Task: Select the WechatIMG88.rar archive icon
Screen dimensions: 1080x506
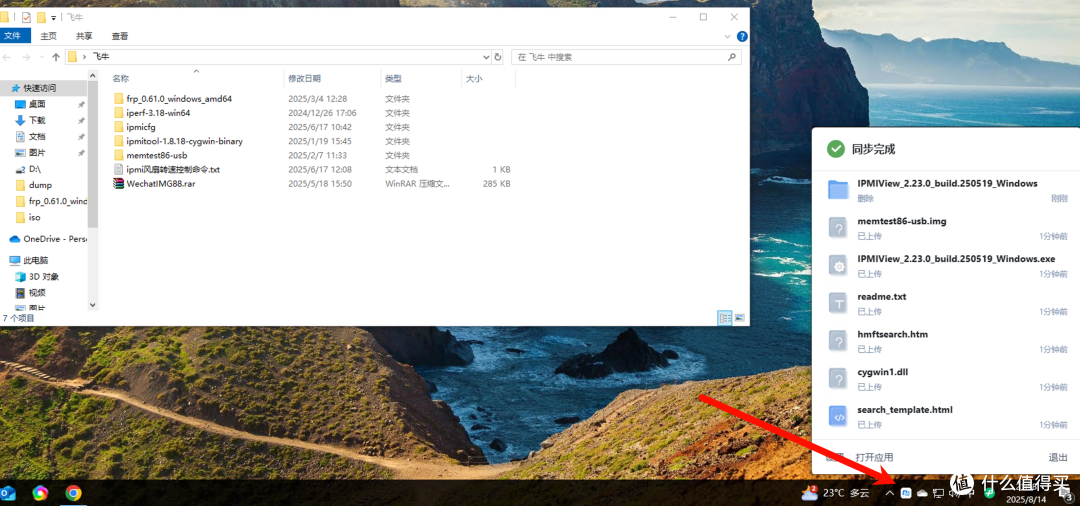Action: pos(119,183)
